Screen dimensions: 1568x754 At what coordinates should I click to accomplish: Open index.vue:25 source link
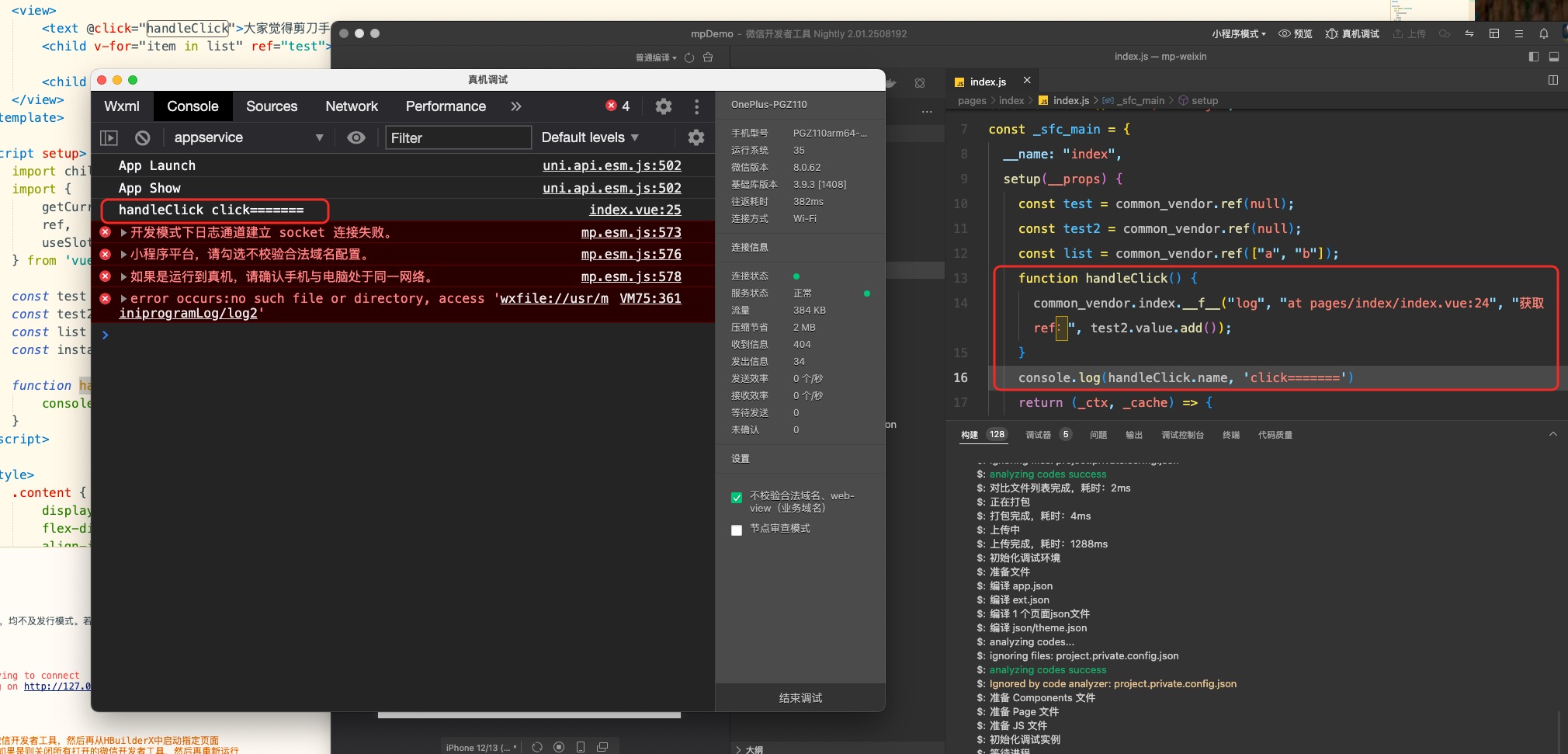pyautogui.click(x=634, y=210)
